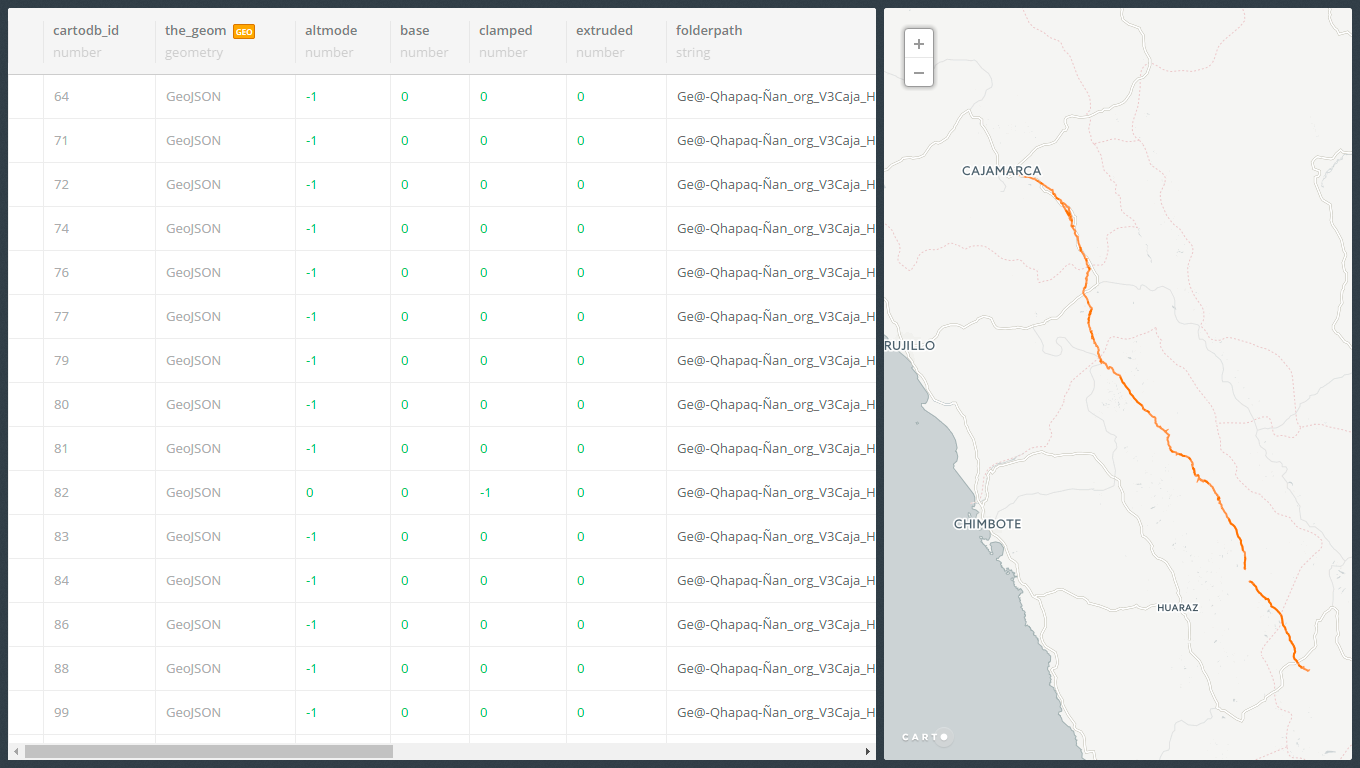Image resolution: width=1360 pixels, height=768 pixels.
Task: Click cartodb_id cell 74
Action: 61,229
